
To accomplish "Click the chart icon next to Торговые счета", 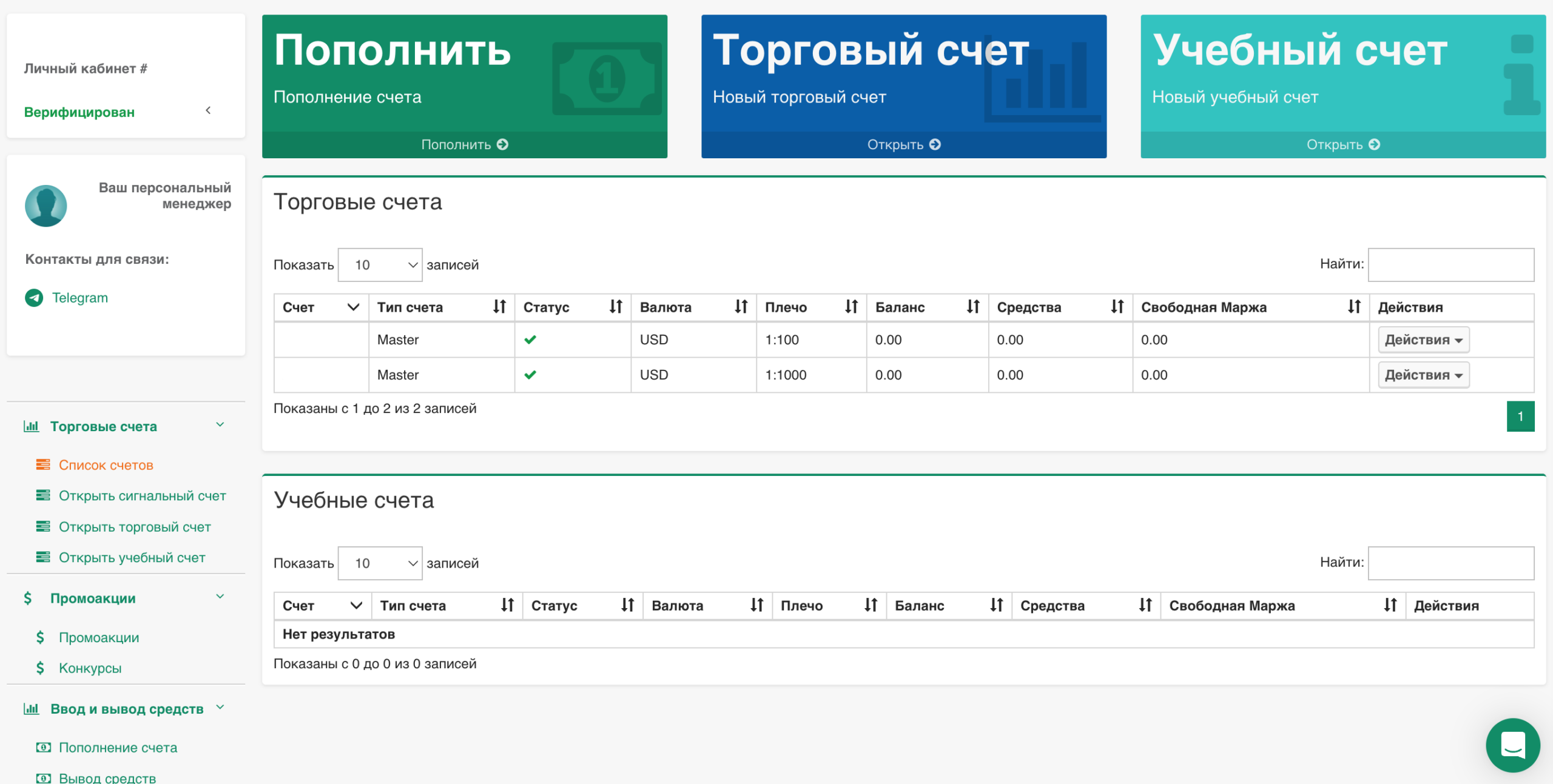I will point(32,426).
